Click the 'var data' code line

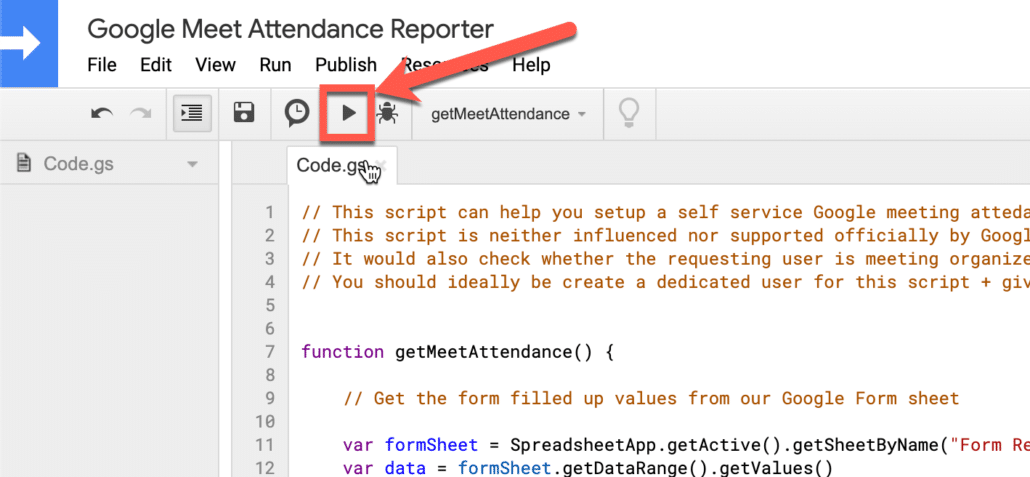[587, 468]
